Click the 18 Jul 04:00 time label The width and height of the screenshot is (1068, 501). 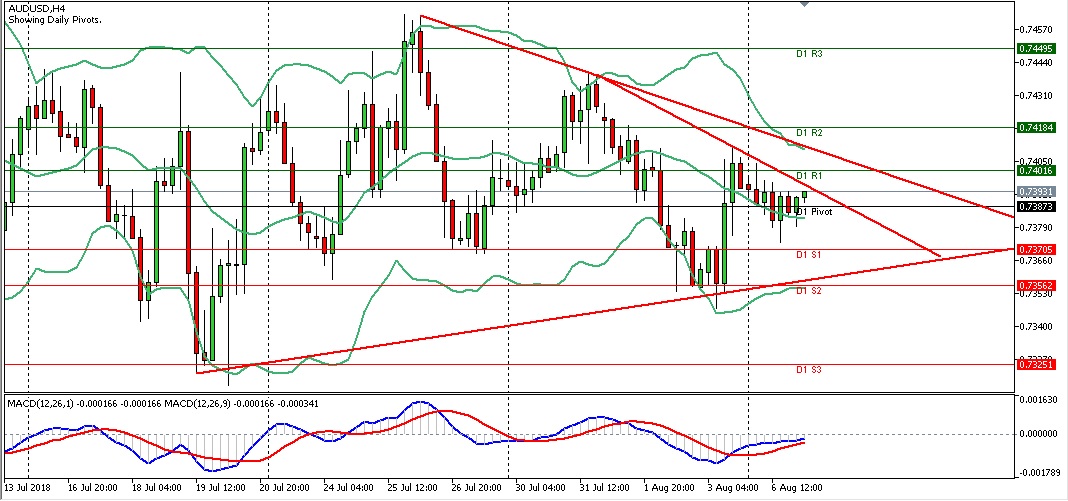(x=156, y=488)
